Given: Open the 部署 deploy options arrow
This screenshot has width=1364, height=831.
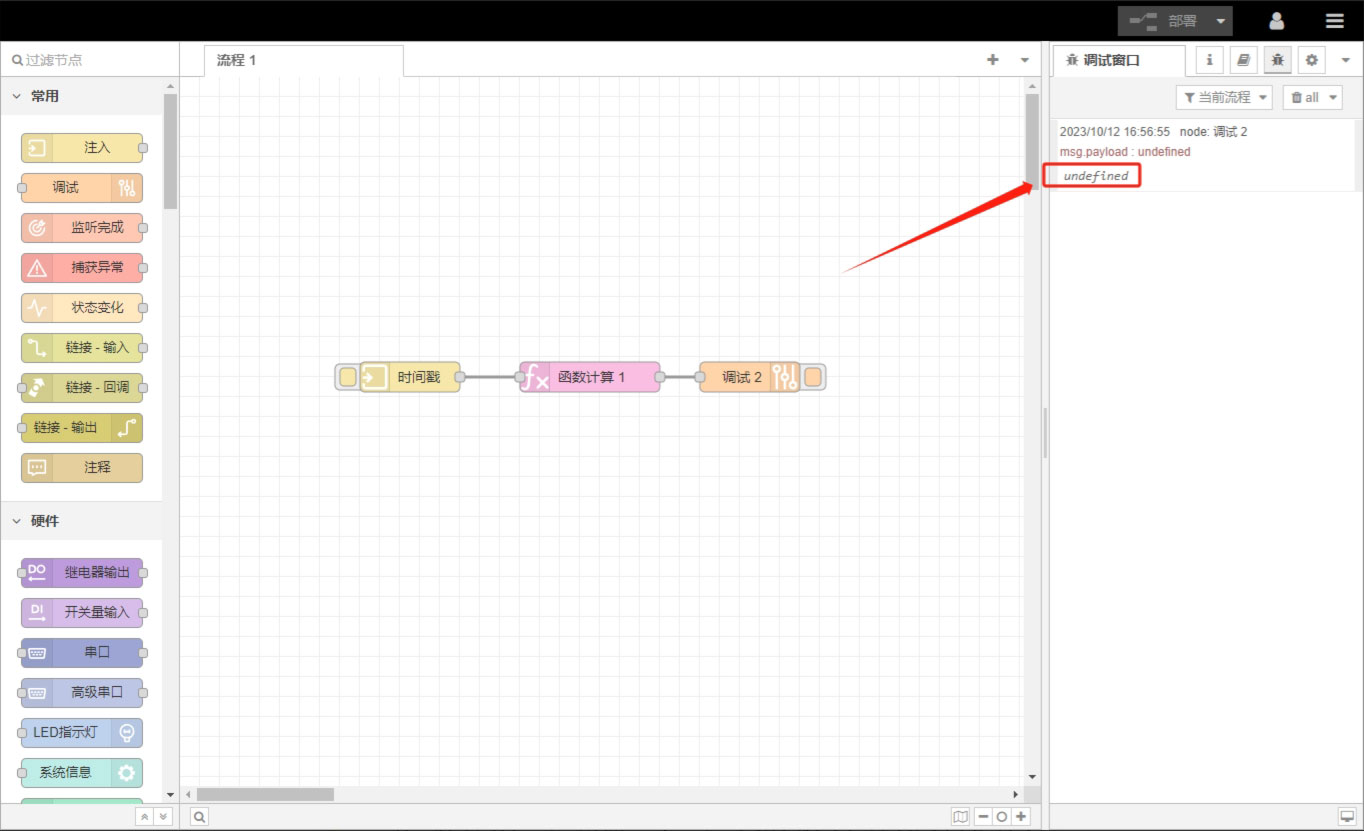Looking at the screenshot, I should [1220, 21].
